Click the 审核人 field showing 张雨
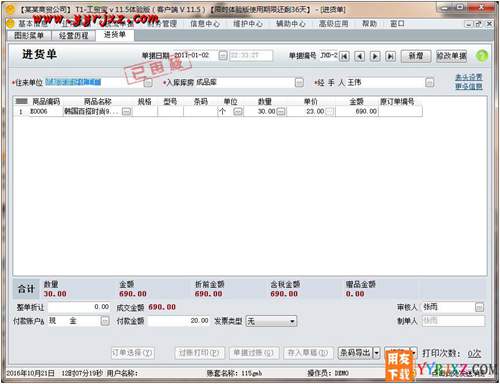Screen dimensions: 500x384 (x=448, y=307)
